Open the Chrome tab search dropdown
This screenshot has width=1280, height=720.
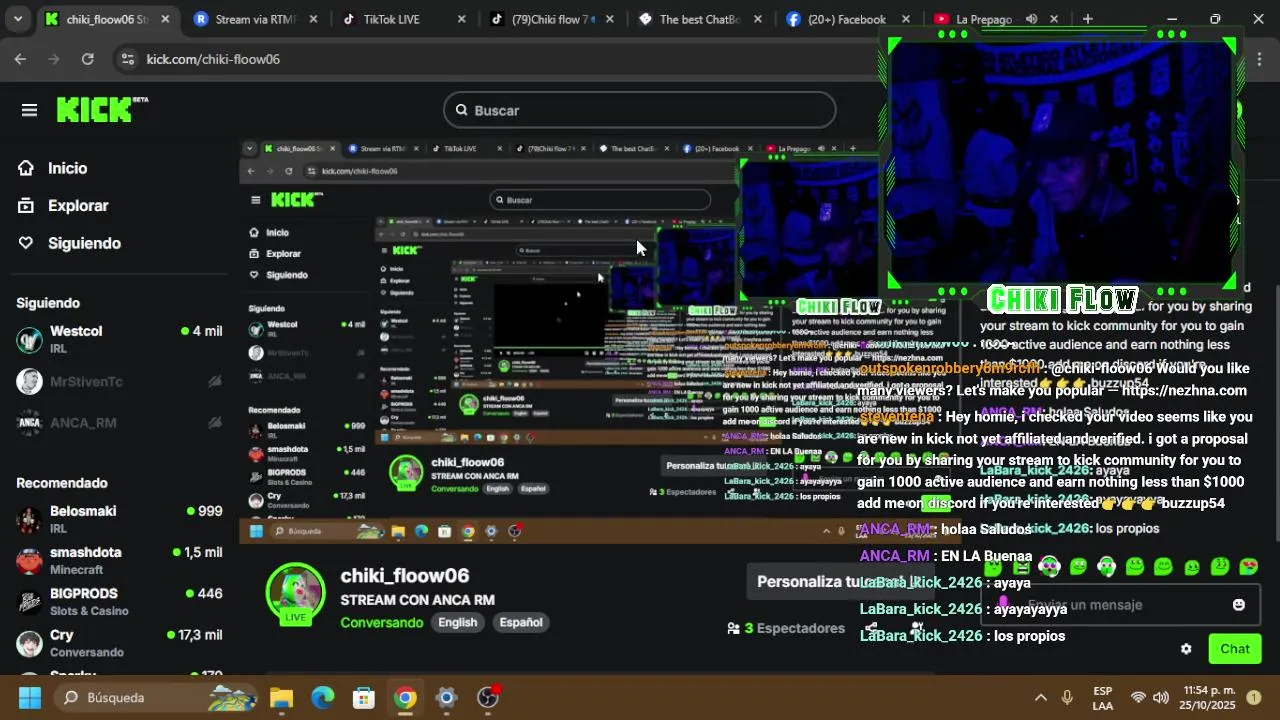[17, 19]
